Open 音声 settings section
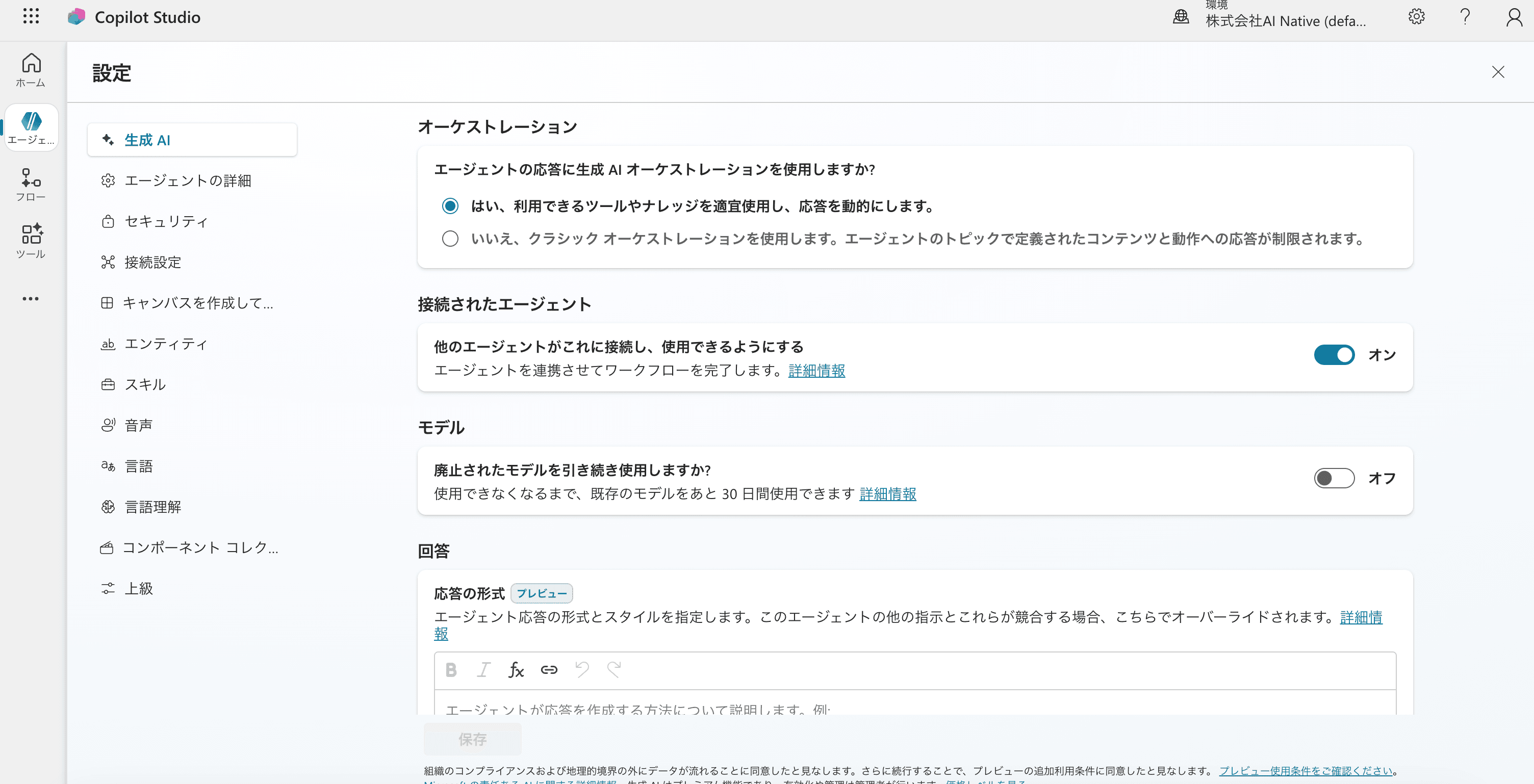Viewport: 1534px width, 784px height. (192, 425)
